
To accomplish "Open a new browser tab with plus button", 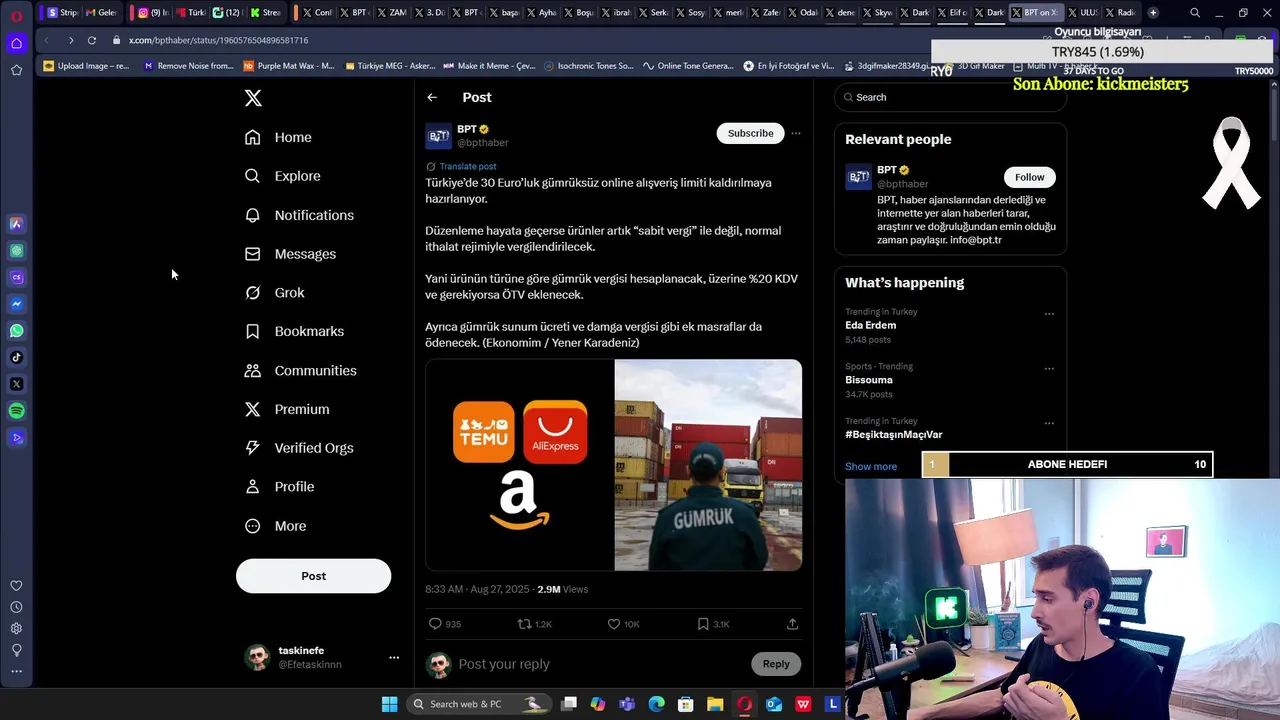I will 1153,12.
